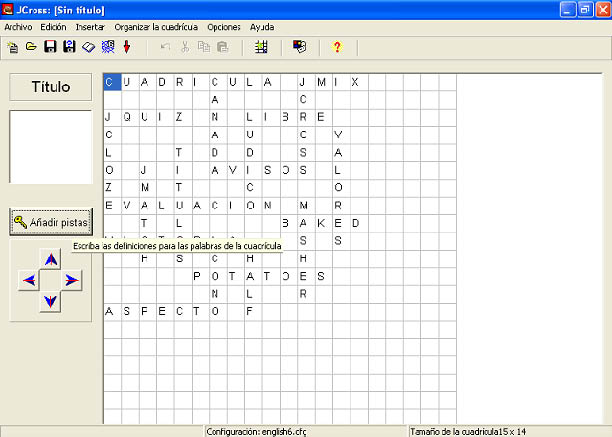Click the yellow question mark help icon
This screenshot has width=612, height=437.
point(337,47)
